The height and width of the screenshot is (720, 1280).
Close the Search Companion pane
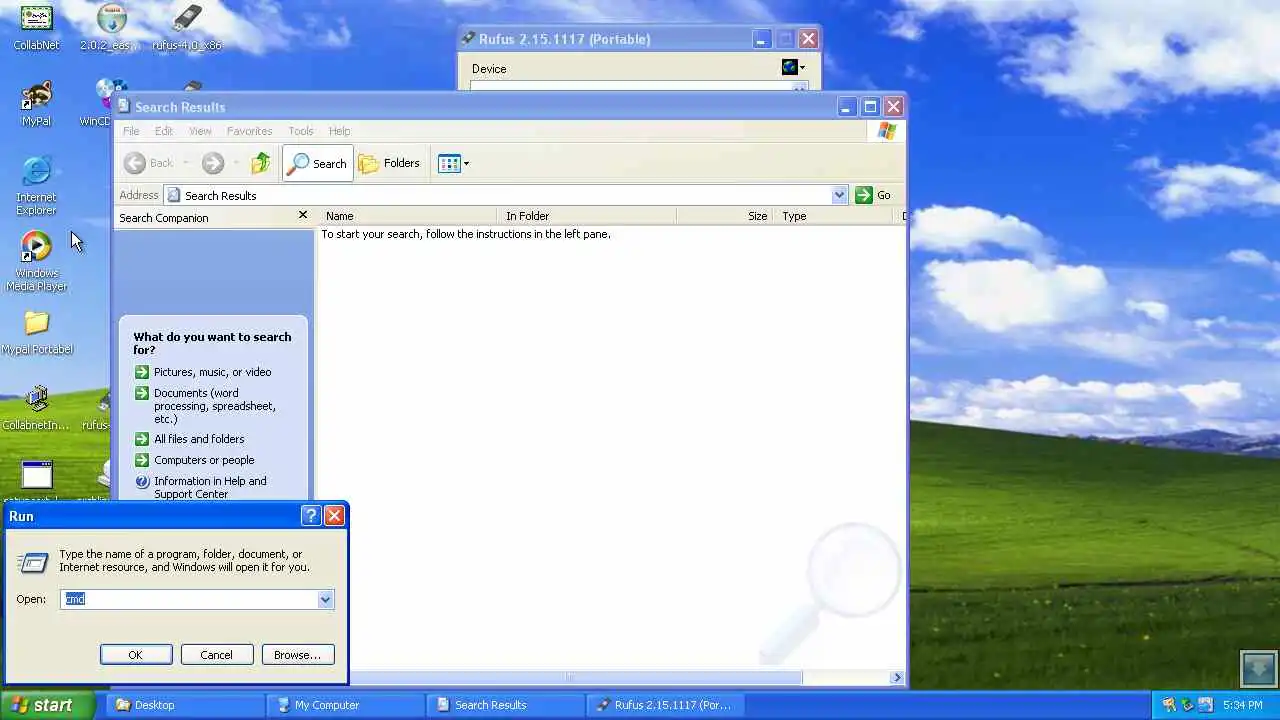303,215
